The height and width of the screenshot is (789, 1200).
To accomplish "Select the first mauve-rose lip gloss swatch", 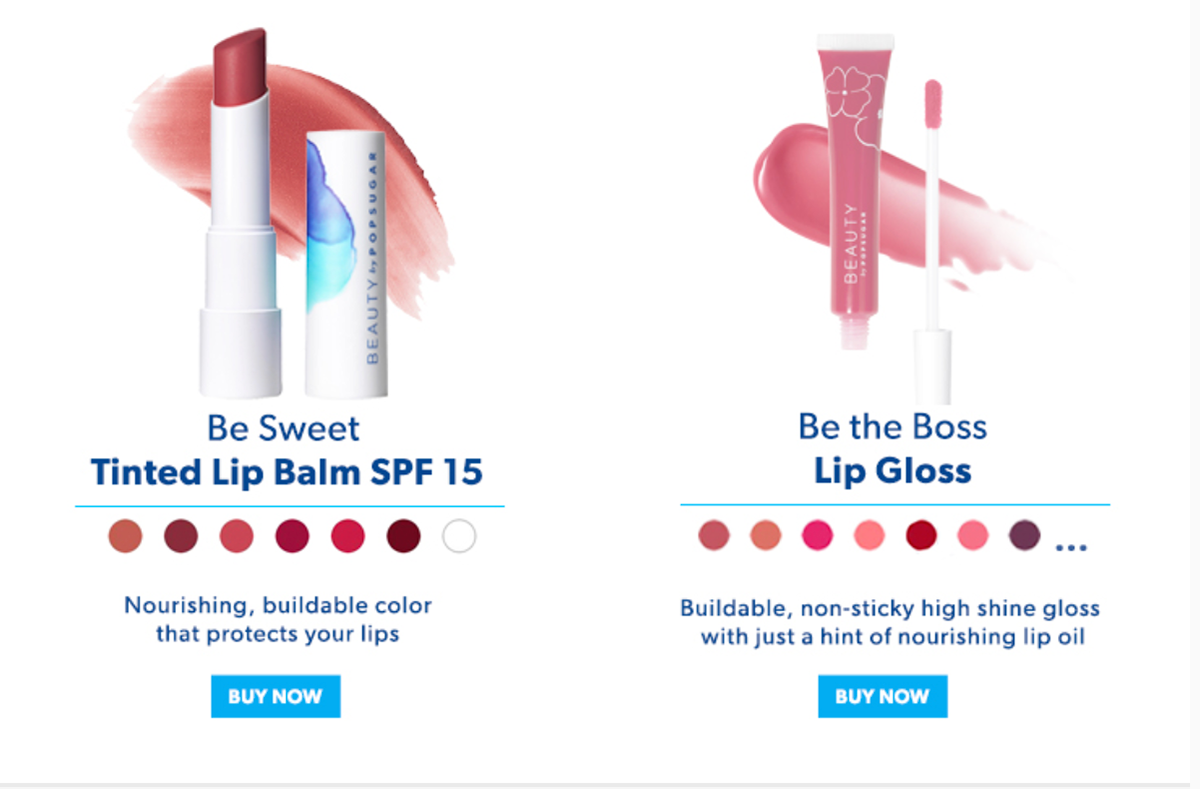I will 714,535.
